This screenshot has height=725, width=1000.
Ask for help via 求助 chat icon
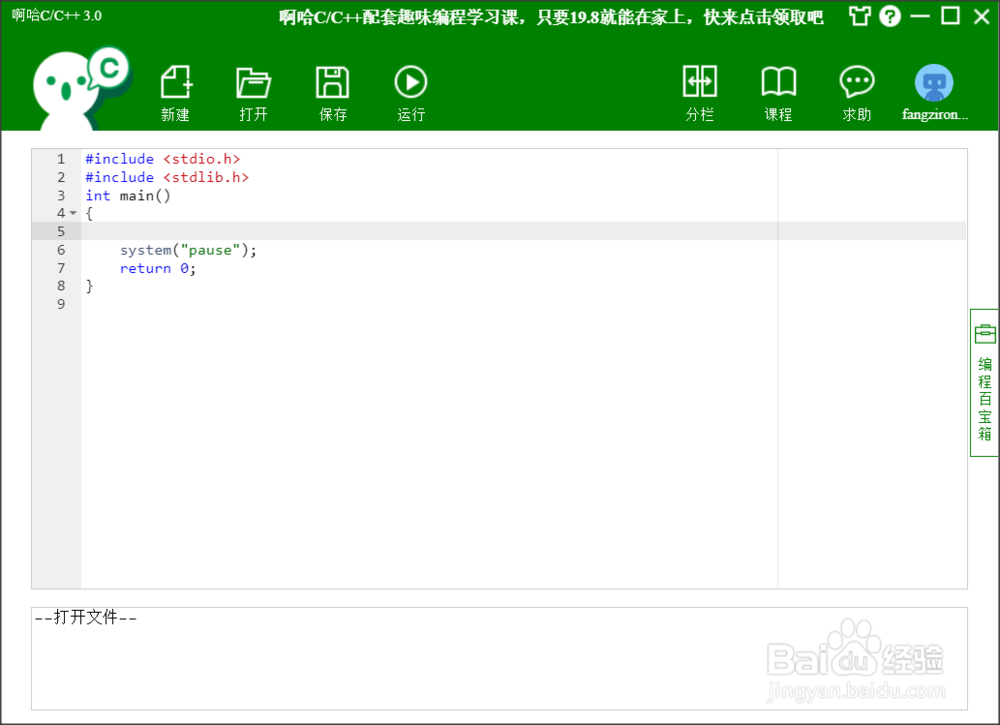point(857,93)
